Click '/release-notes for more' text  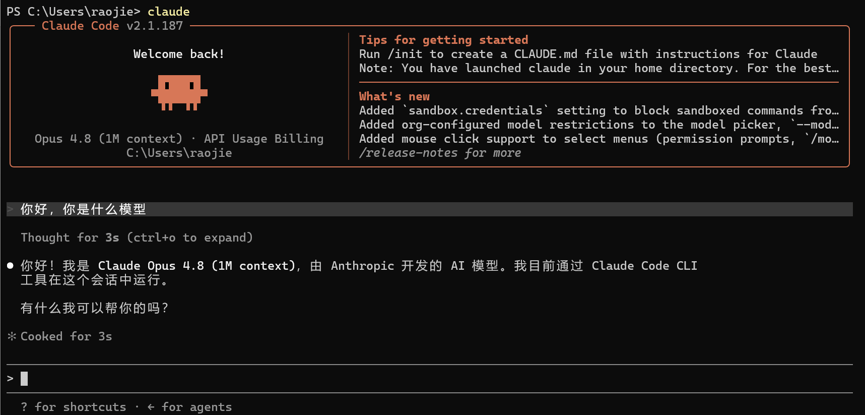point(440,153)
